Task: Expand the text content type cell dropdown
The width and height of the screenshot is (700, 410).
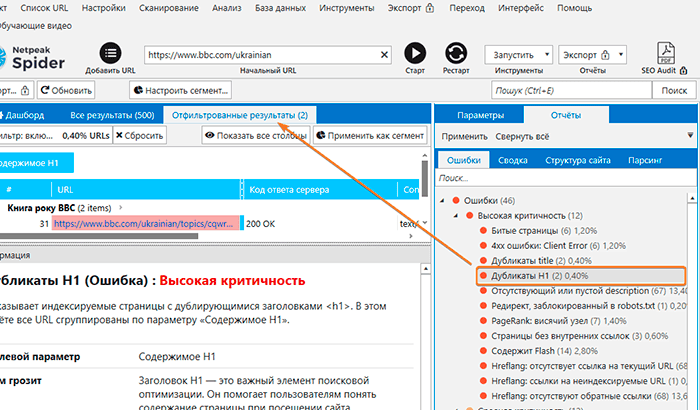Action: [425, 222]
